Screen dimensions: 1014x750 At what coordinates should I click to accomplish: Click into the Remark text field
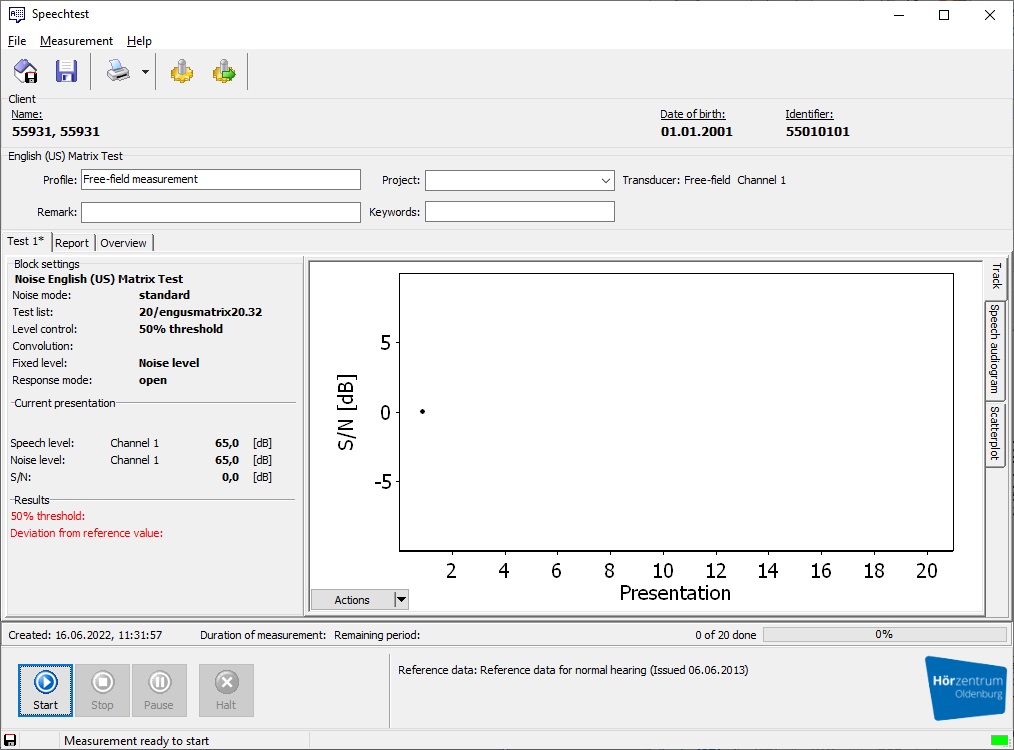220,212
